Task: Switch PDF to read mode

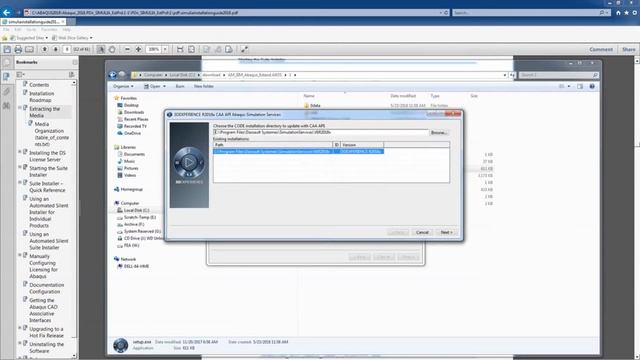Action: point(244,49)
